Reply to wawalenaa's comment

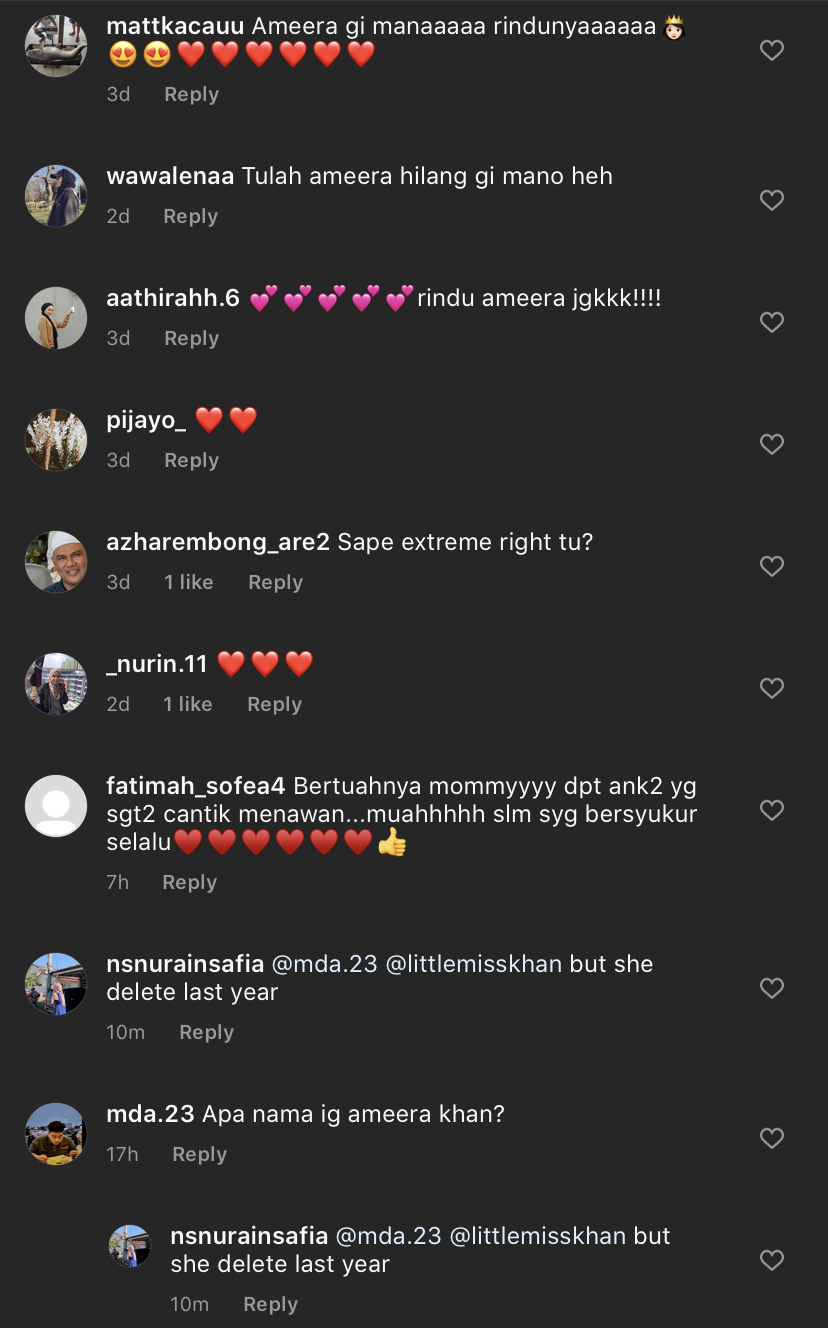coord(190,217)
